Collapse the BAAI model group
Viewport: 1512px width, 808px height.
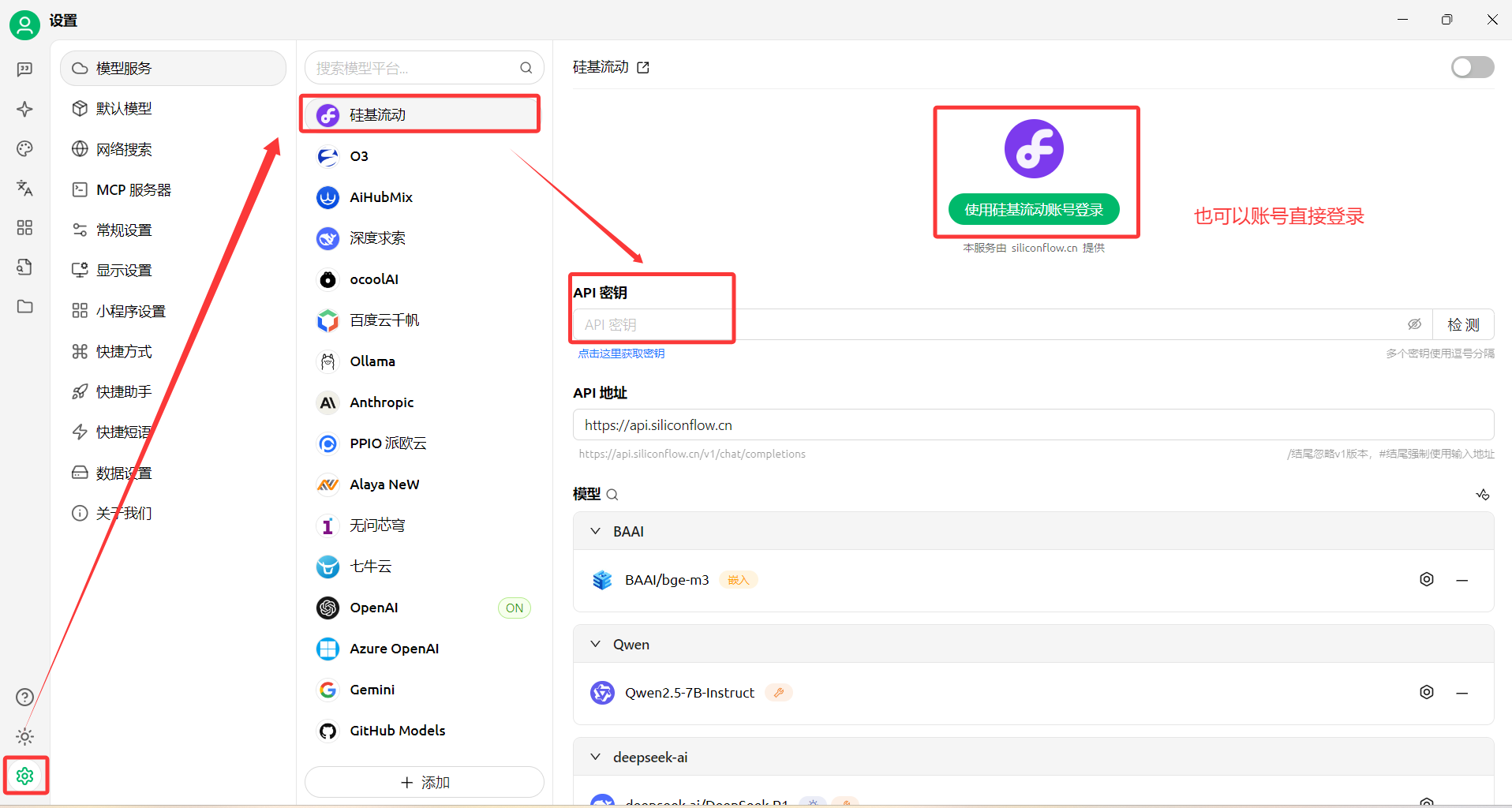click(x=596, y=531)
